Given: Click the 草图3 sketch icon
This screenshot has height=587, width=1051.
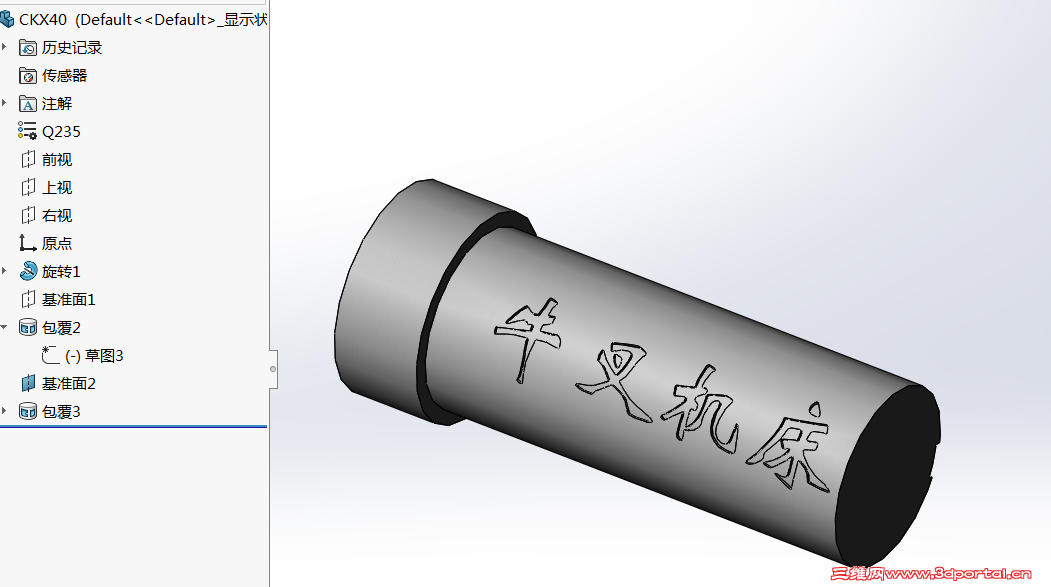Looking at the screenshot, I should point(50,355).
